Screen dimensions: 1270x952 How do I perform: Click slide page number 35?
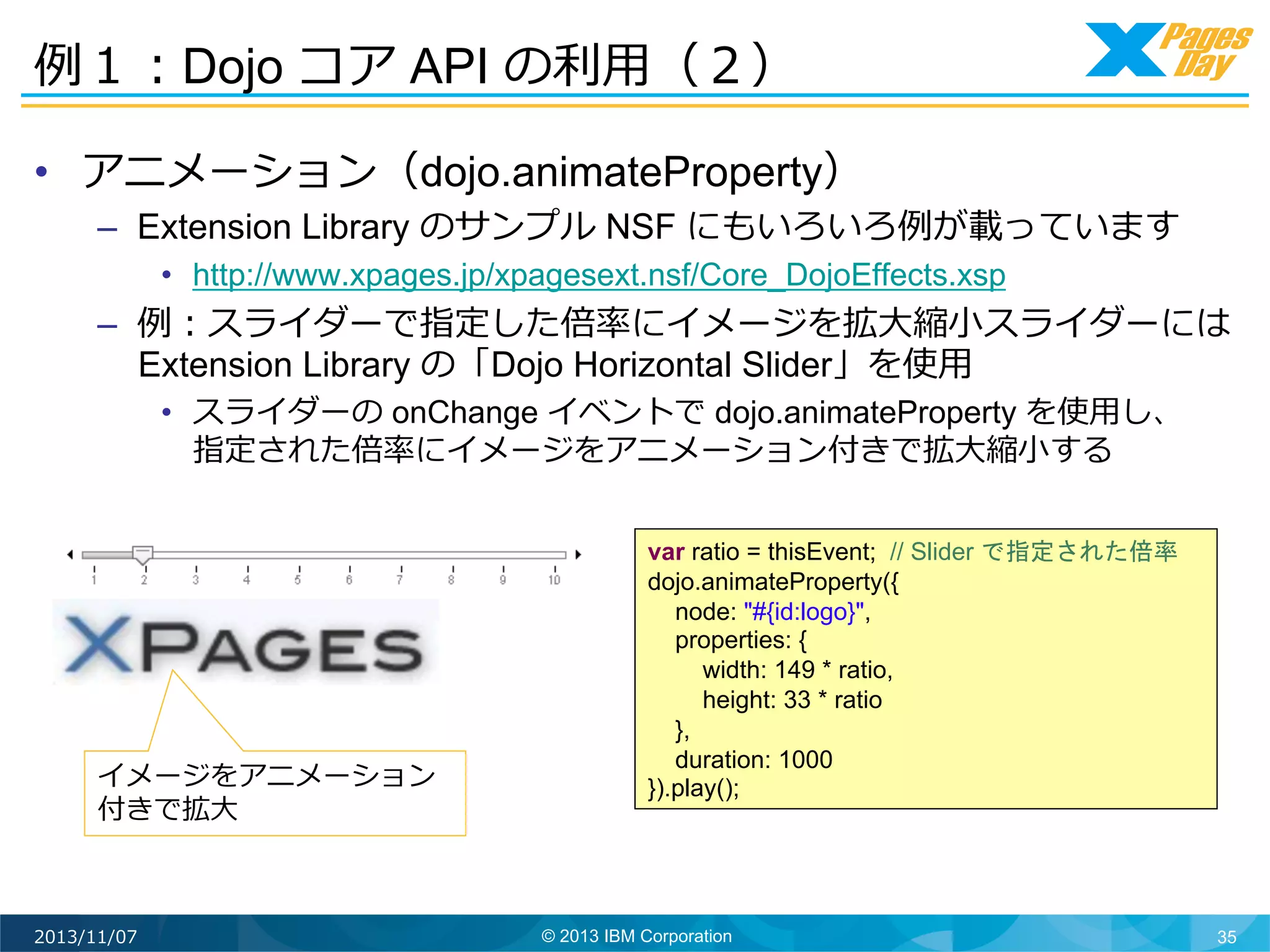1227,937
